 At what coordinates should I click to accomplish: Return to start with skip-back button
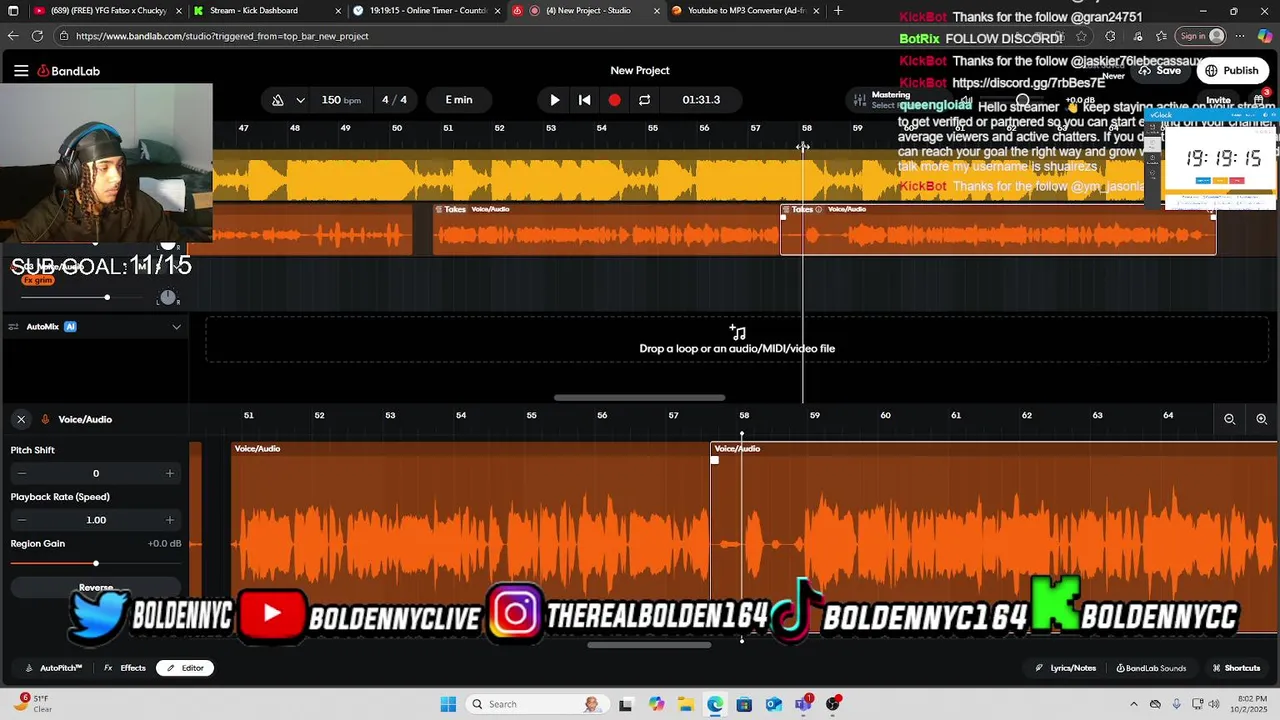(x=585, y=100)
